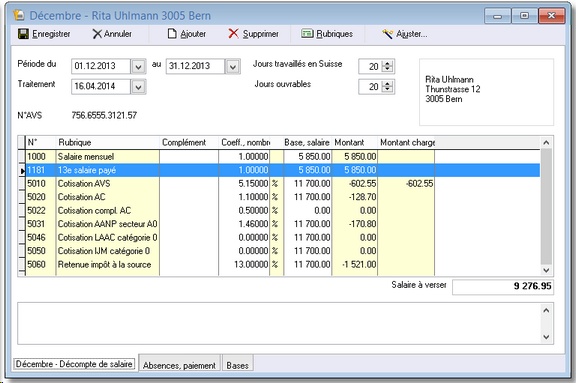
Task: Open the Période du date dropdown
Action: click(x=138, y=66)
